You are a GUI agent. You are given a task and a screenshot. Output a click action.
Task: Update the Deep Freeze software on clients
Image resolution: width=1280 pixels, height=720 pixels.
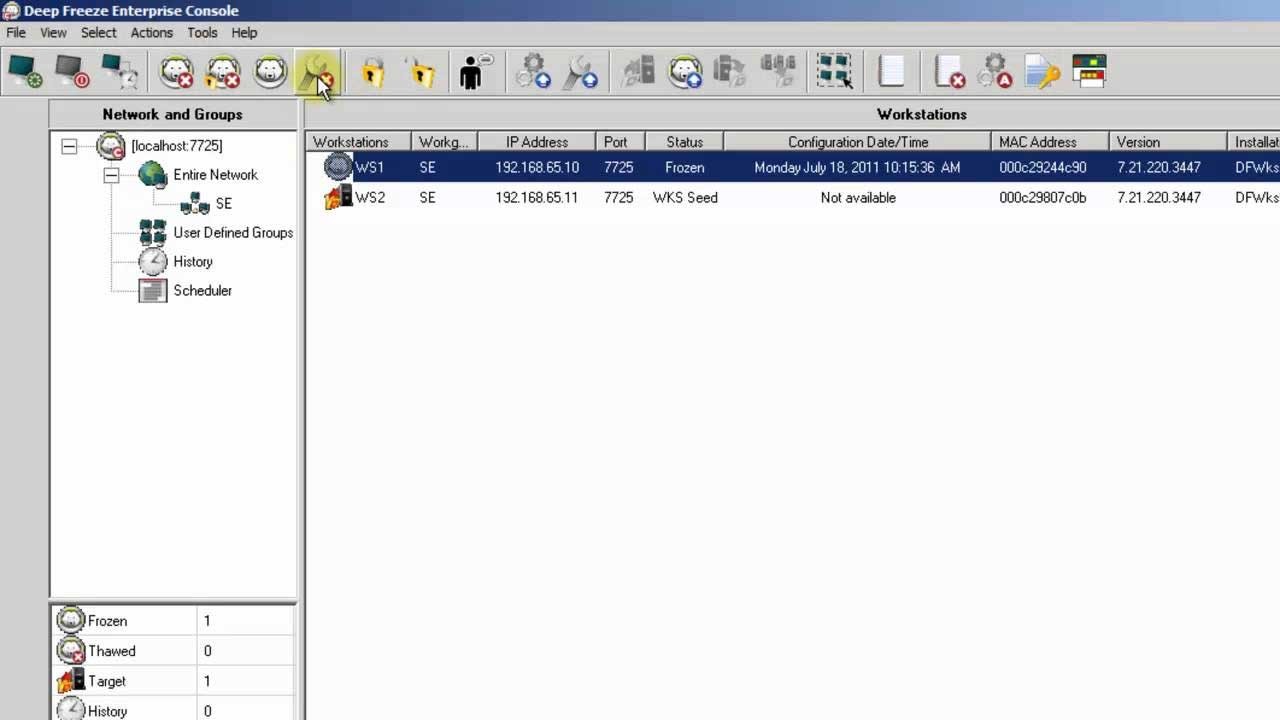point(686,71)
